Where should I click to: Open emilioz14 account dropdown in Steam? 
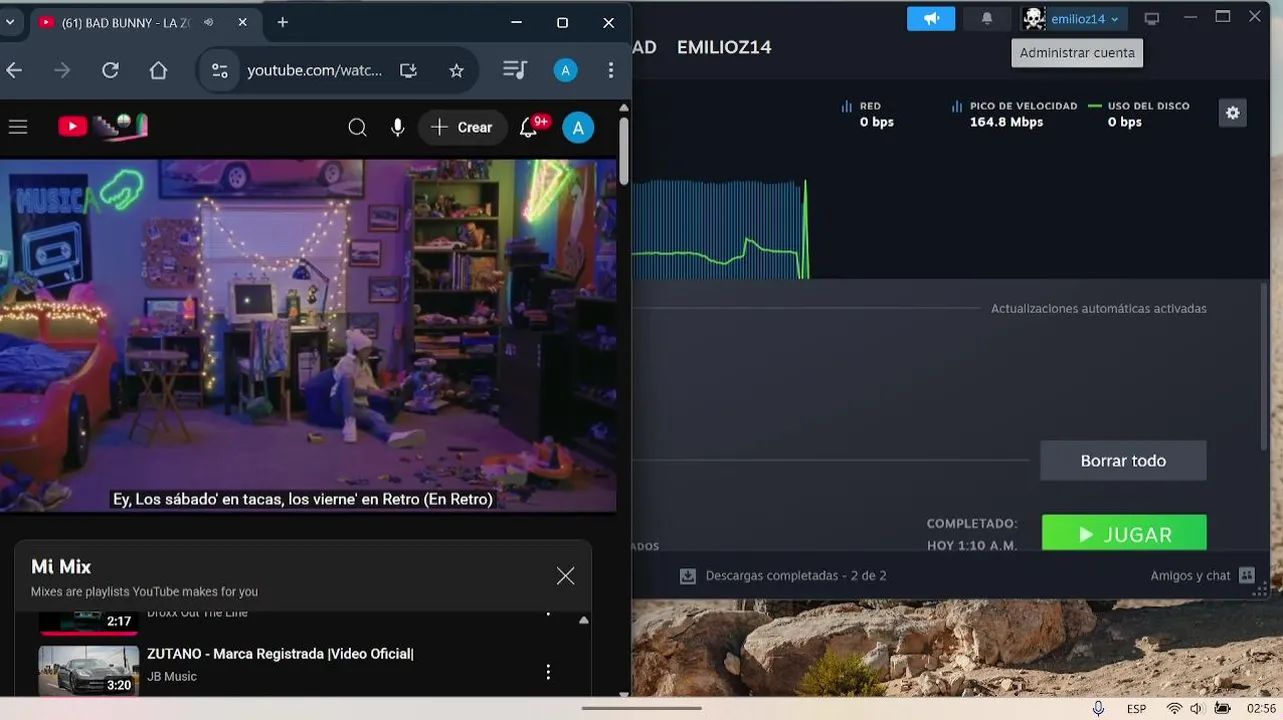(1084, 19)
